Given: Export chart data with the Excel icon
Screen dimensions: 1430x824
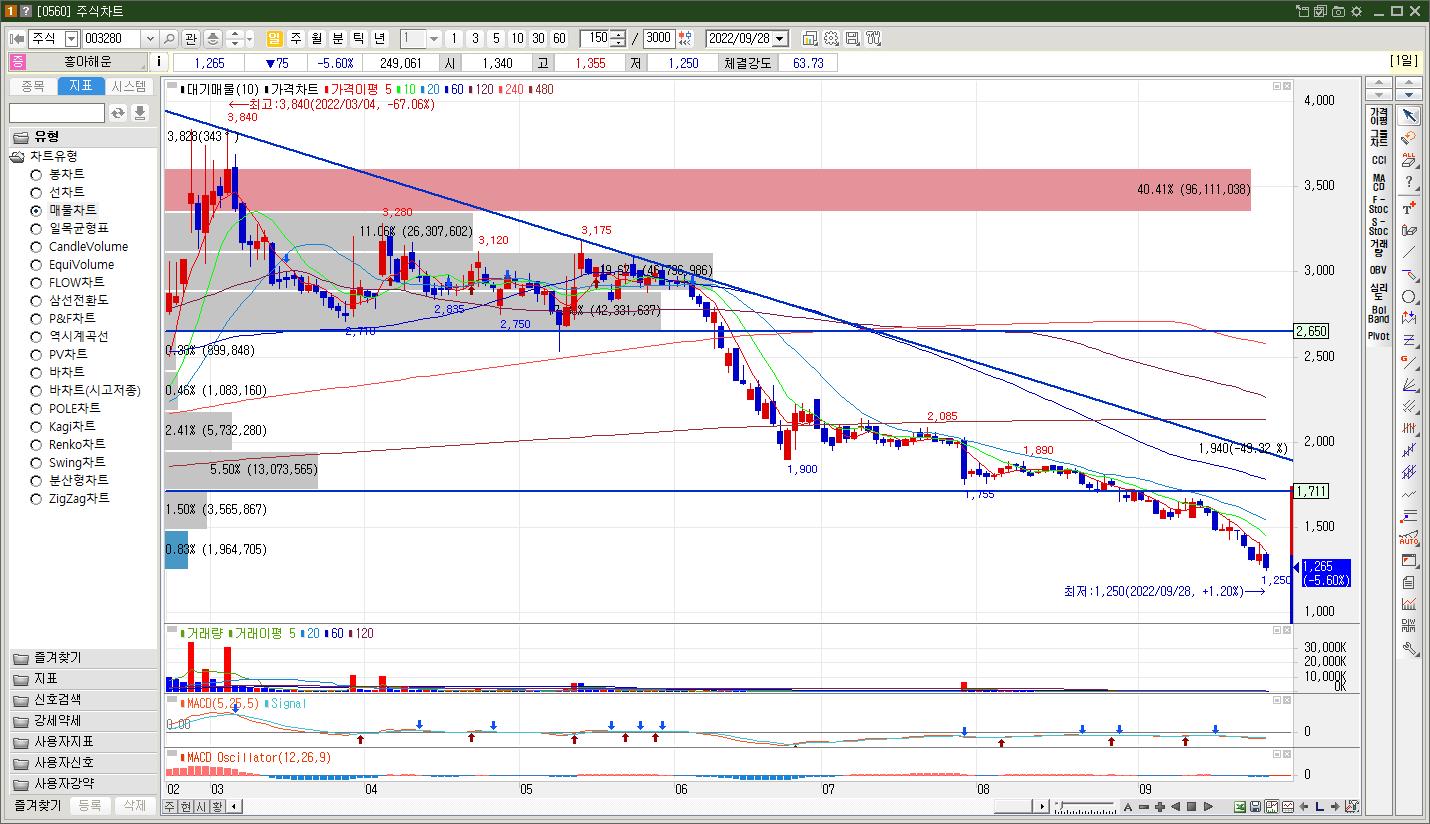Looking at the screenshot, I should tap(1240, 807).
